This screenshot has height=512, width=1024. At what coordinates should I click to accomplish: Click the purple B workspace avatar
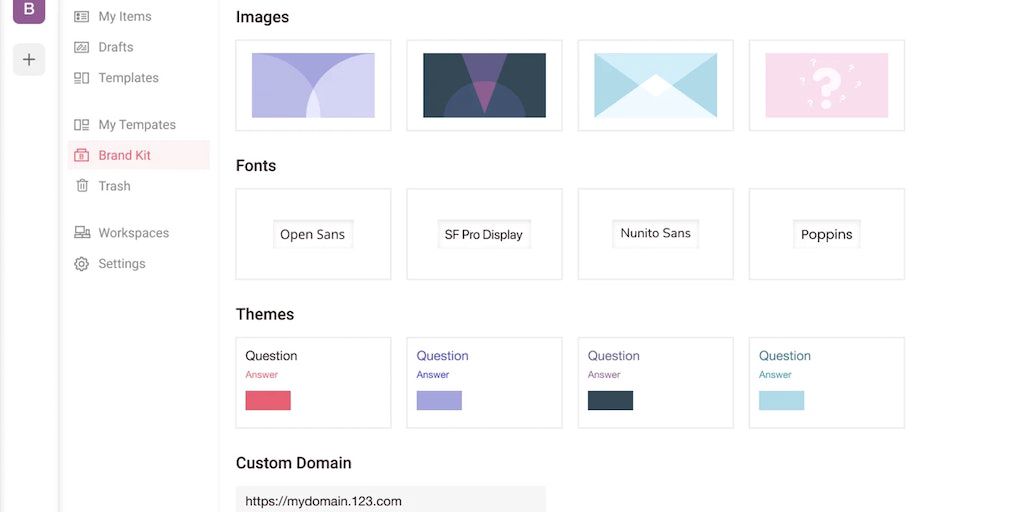[28, 9]
